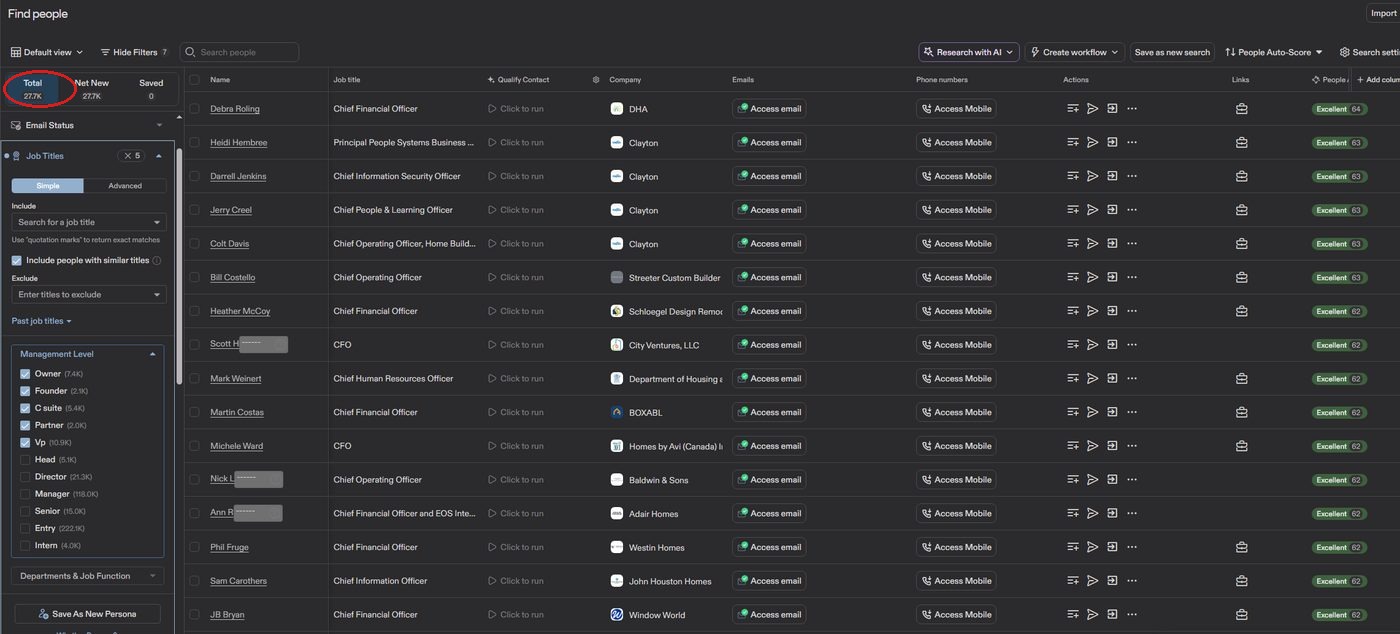Image resolution: width=1400 pixels, height=634 pixels.
Task: Check the Head management level
Action: tap(25, 460)
